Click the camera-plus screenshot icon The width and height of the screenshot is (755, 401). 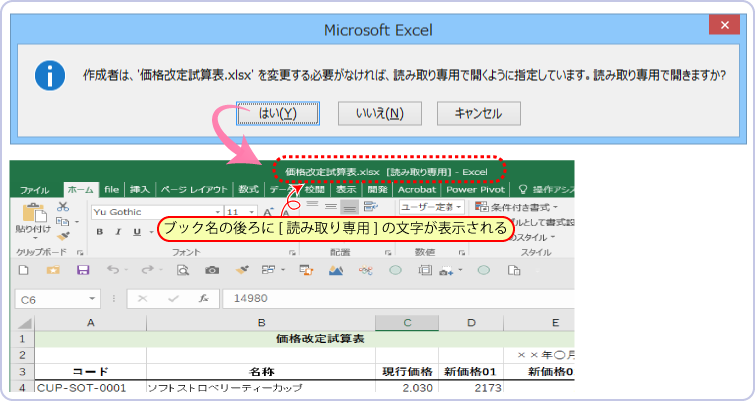click(446, 271)
